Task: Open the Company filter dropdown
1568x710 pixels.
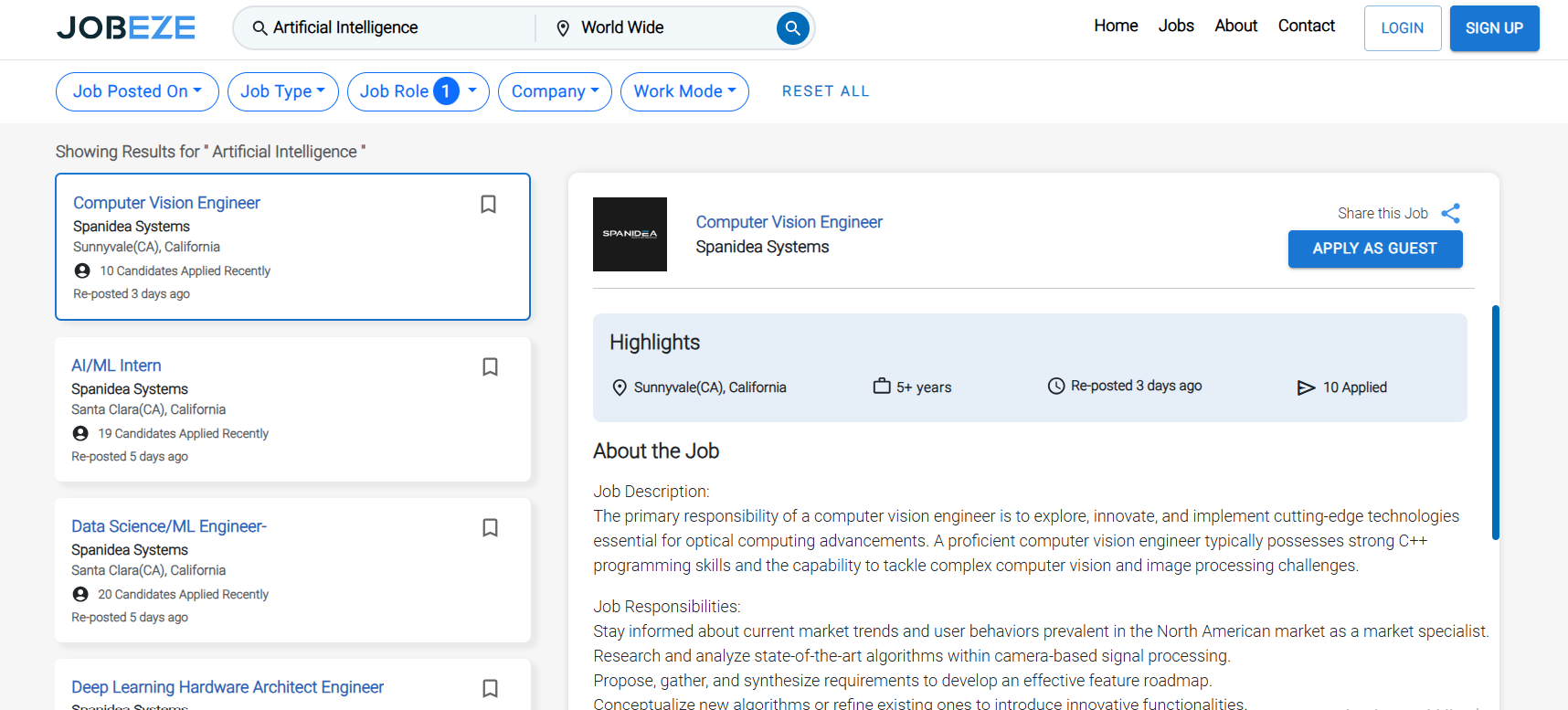Action: pyautogui.click(x=555, y=91)
